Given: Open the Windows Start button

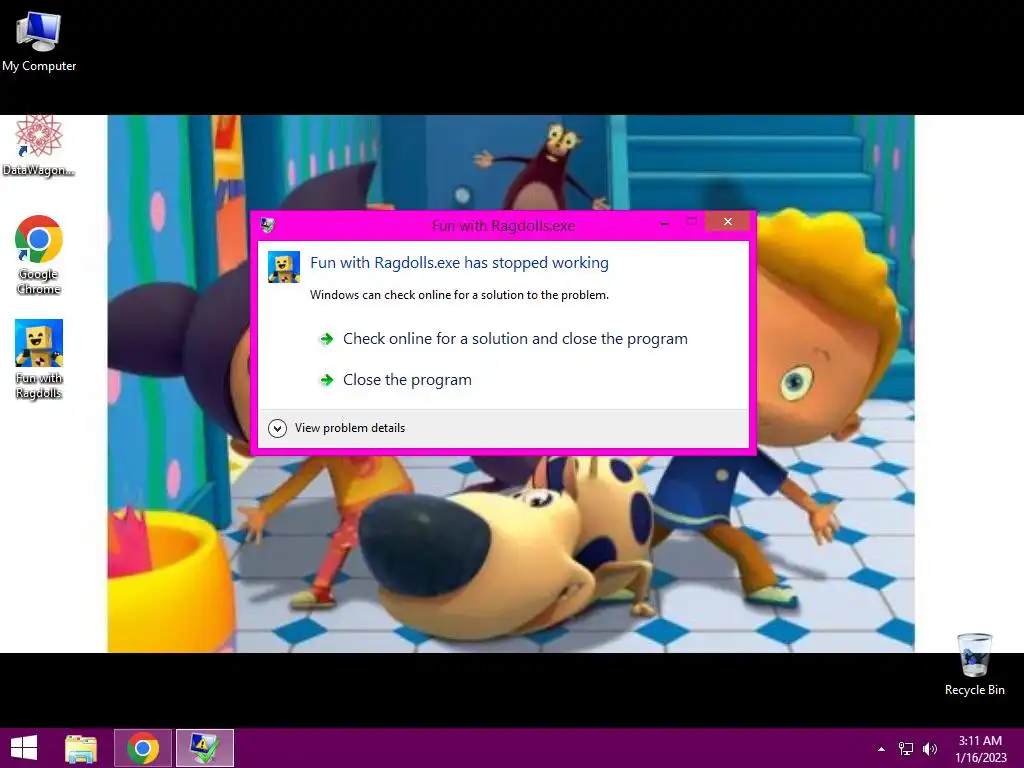Looking at the screenshot, I should click(x=24, y=748).
